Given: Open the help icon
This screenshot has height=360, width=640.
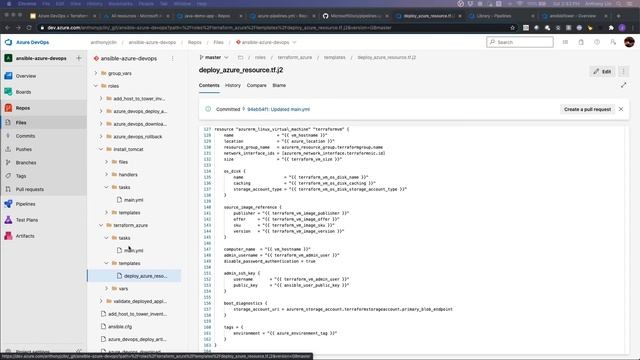Looking at the screenshot, I should pos(597,42).
